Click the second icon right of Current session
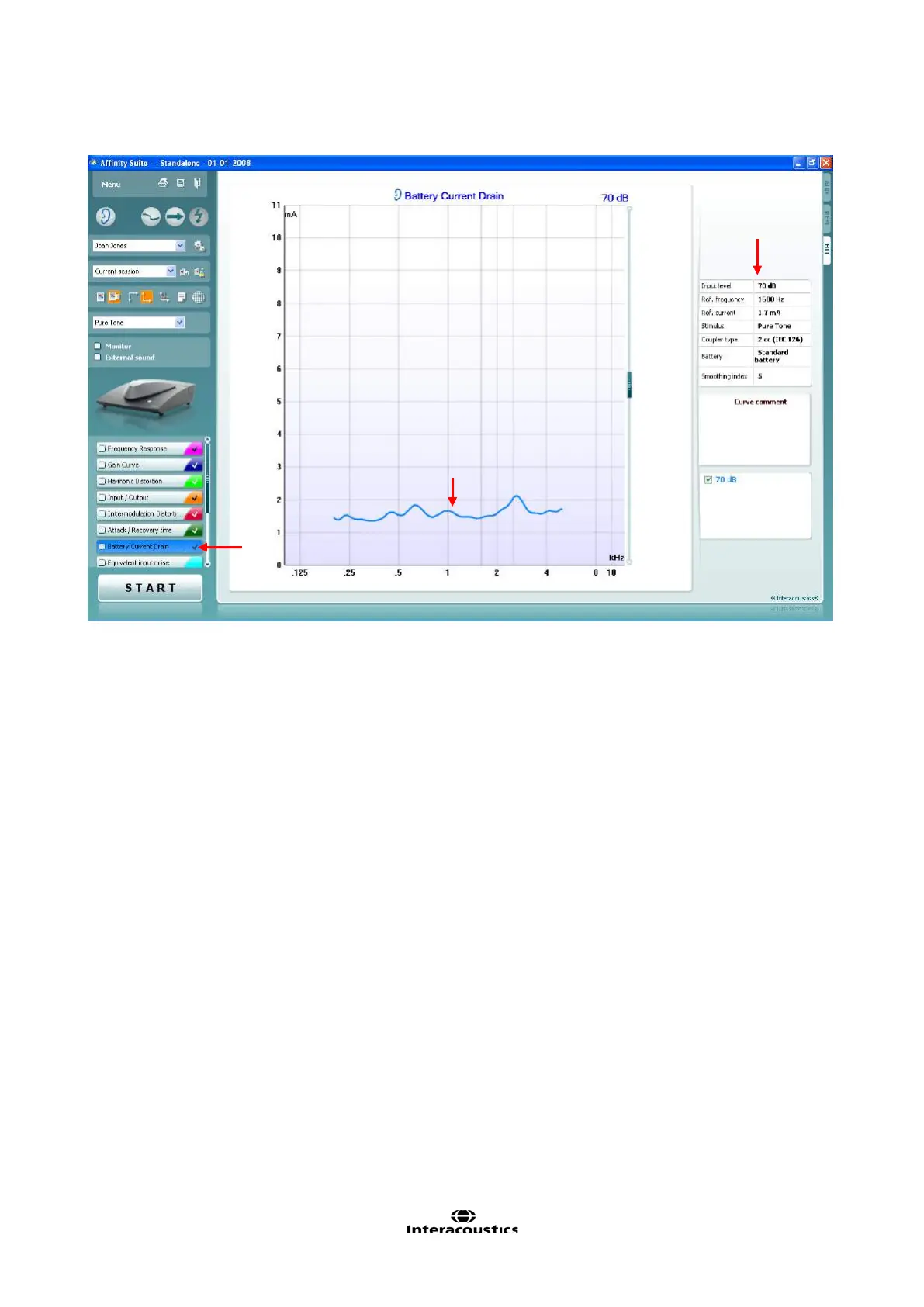This screenshot has width=924, height=1307. [x=199, y=271]
